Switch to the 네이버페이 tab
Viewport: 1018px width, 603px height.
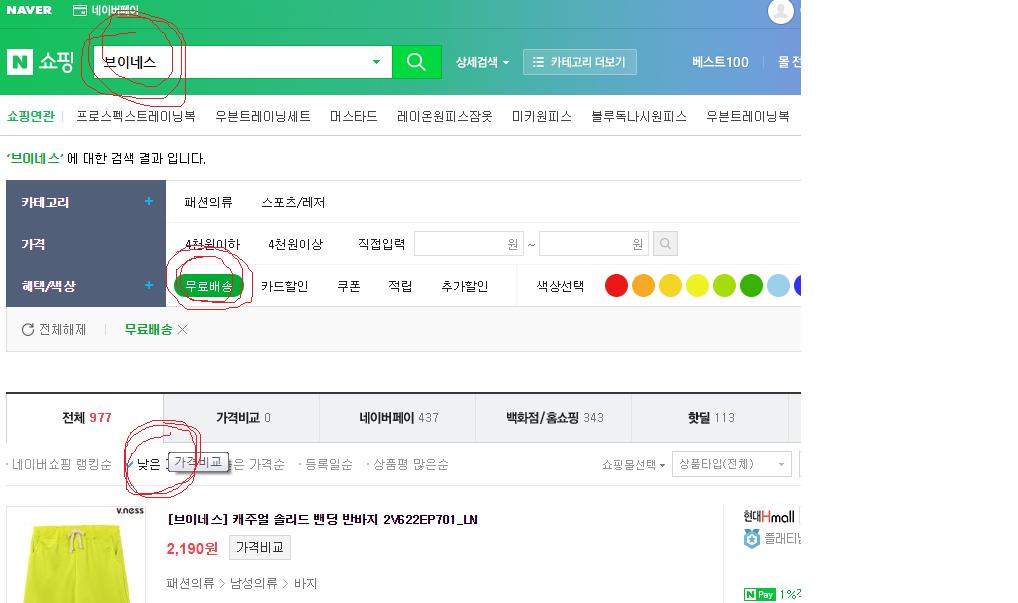pyautogui.click(x=398, y=418)
